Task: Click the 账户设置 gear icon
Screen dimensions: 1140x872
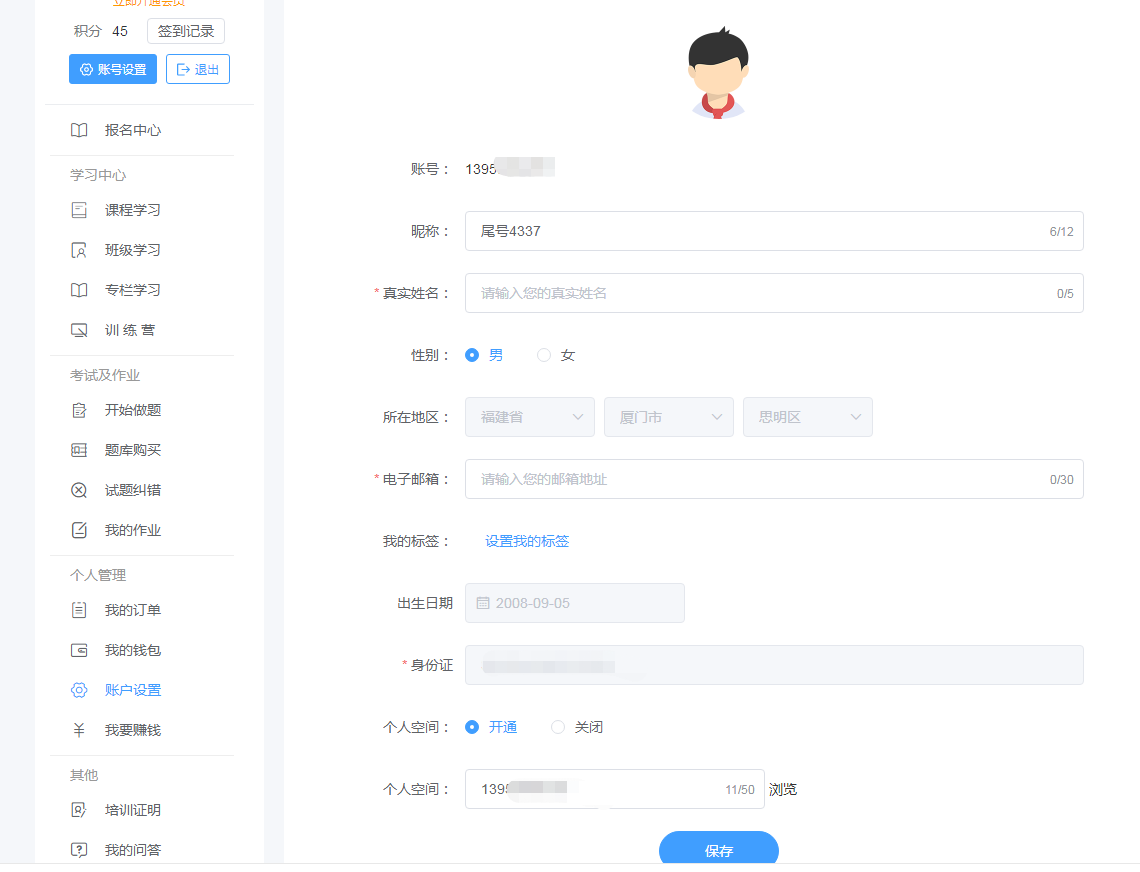Action: pyautogui.click(x=79, y=690)
